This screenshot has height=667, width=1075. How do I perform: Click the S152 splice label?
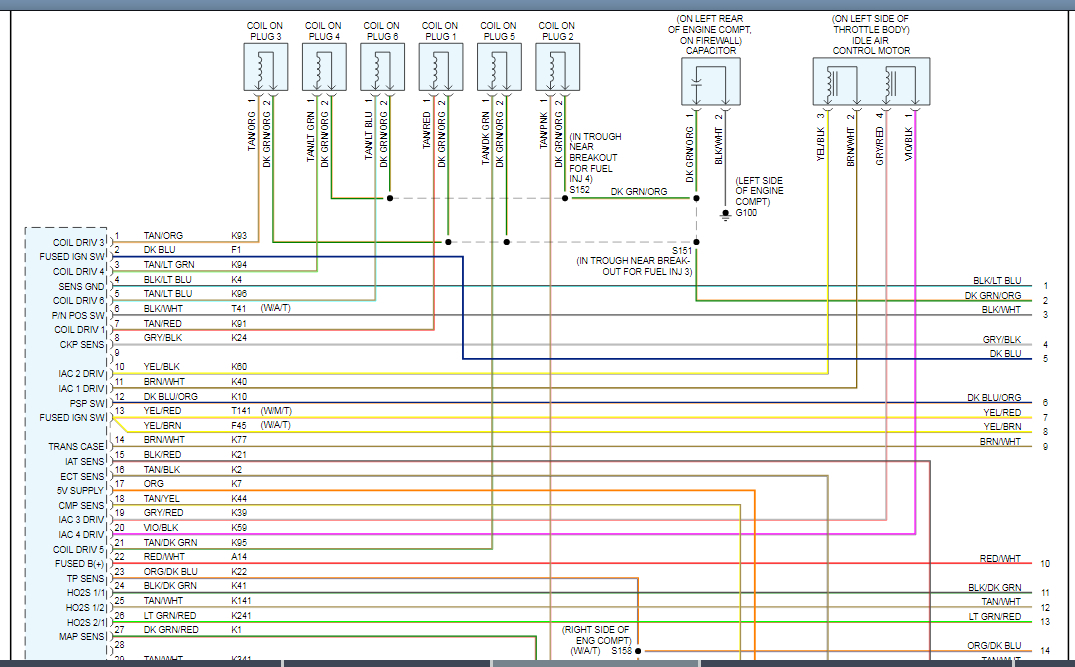579,190
